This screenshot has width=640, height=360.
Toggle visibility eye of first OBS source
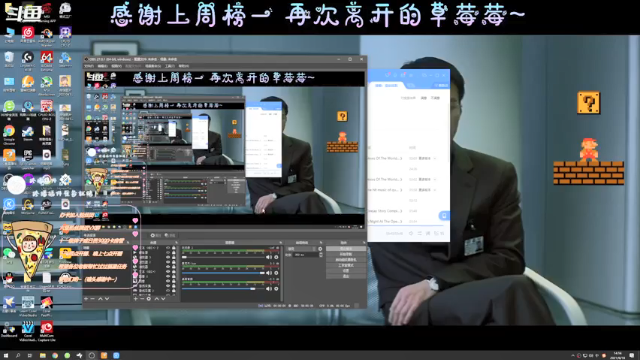168,247
